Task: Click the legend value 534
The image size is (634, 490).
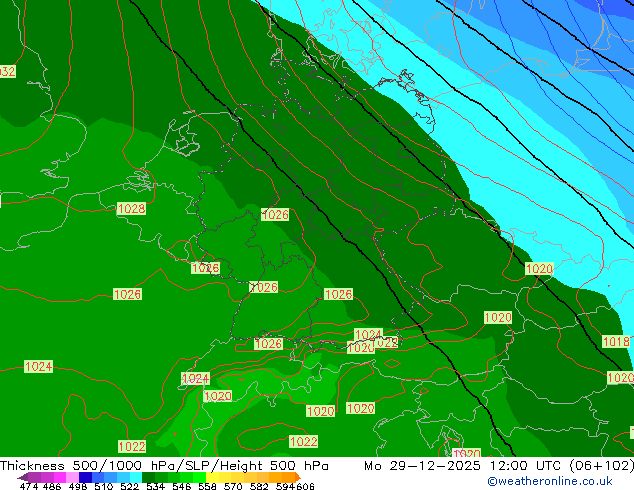Action: [x=155, y=486]
